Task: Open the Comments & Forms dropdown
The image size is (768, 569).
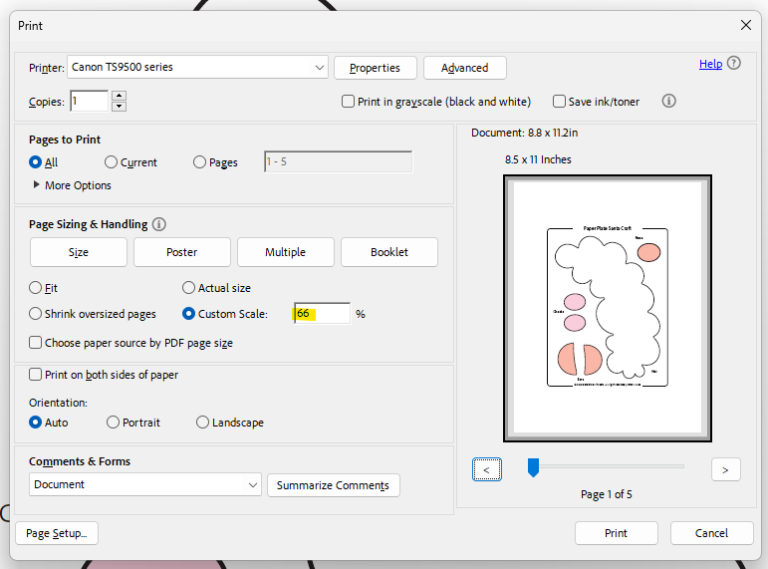Action: [x=252, y=485]
